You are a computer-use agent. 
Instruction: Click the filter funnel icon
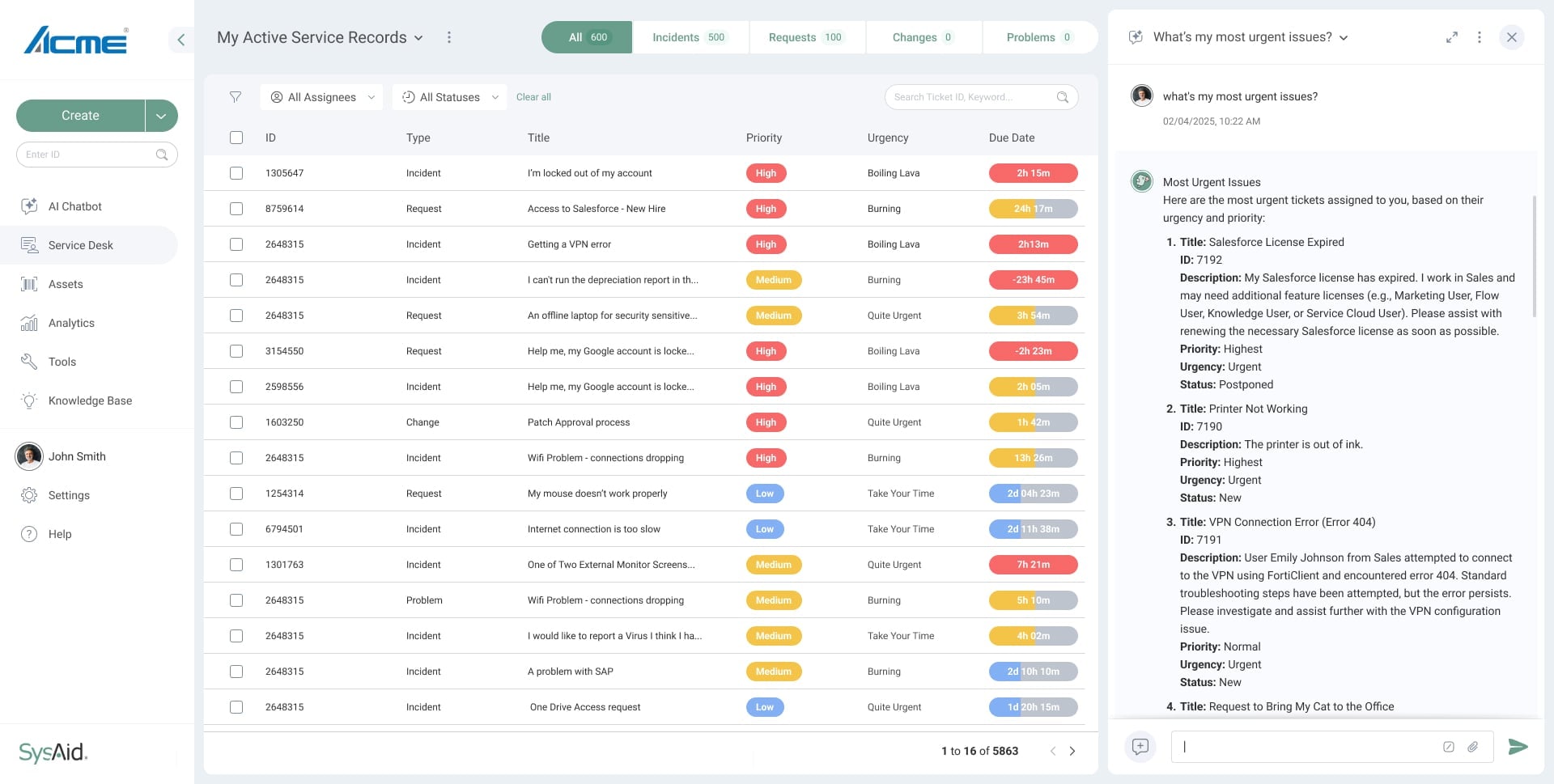pos(236,97)
